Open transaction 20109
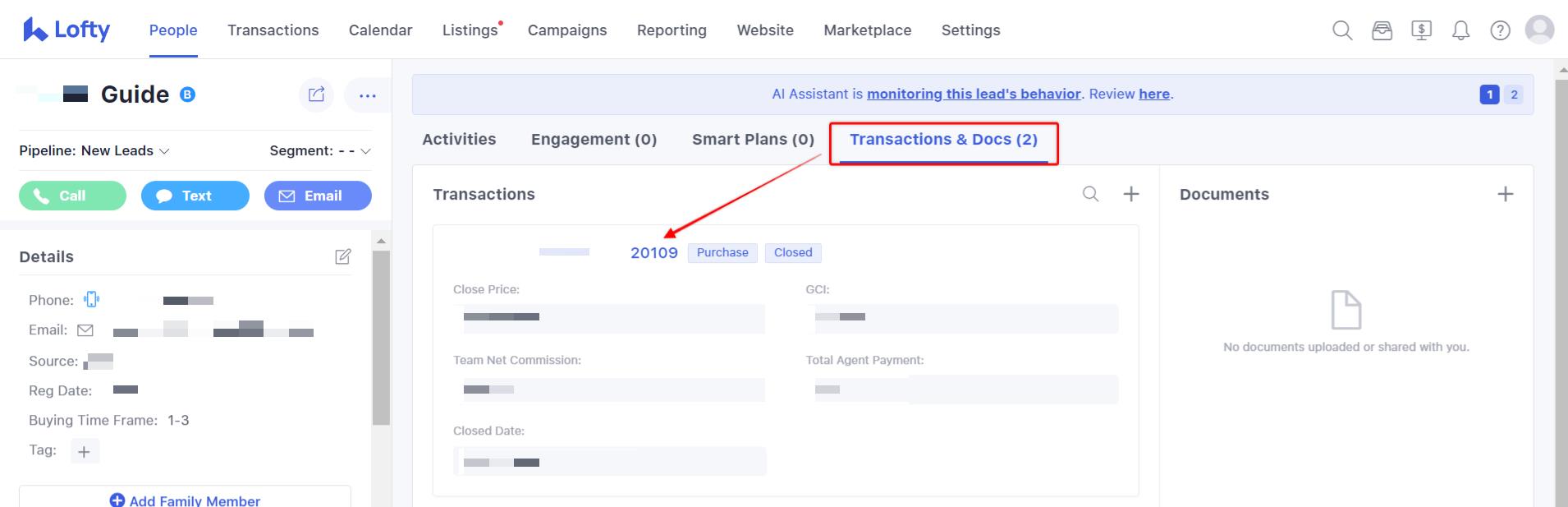Image resolution: width=1568 pixels, height=507 pixels. 654,253
